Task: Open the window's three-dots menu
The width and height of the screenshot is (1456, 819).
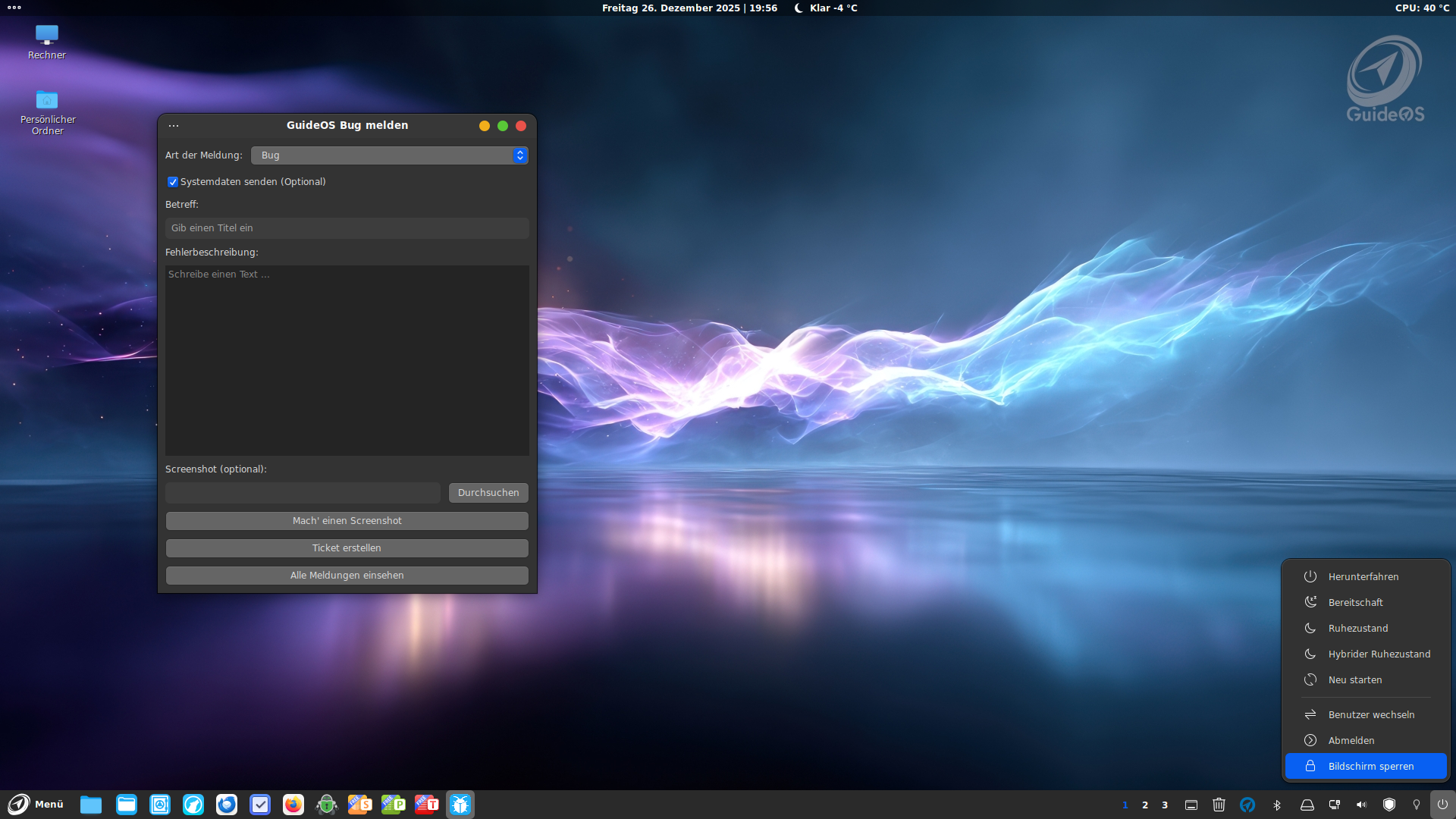Action: click(174, 126)
